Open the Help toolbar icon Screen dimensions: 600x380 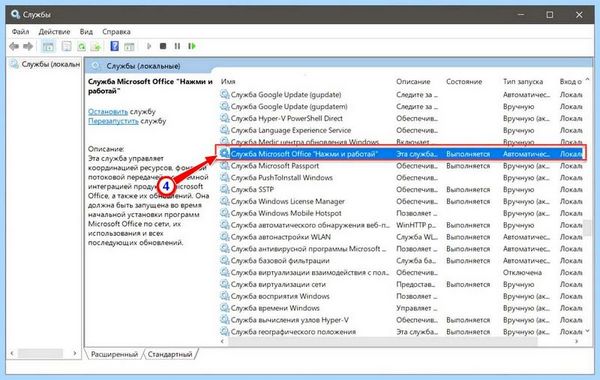[114, 46]
